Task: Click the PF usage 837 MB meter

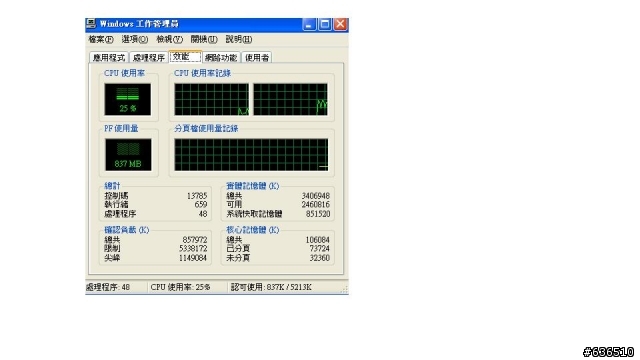Action: [x=128, y=154]
